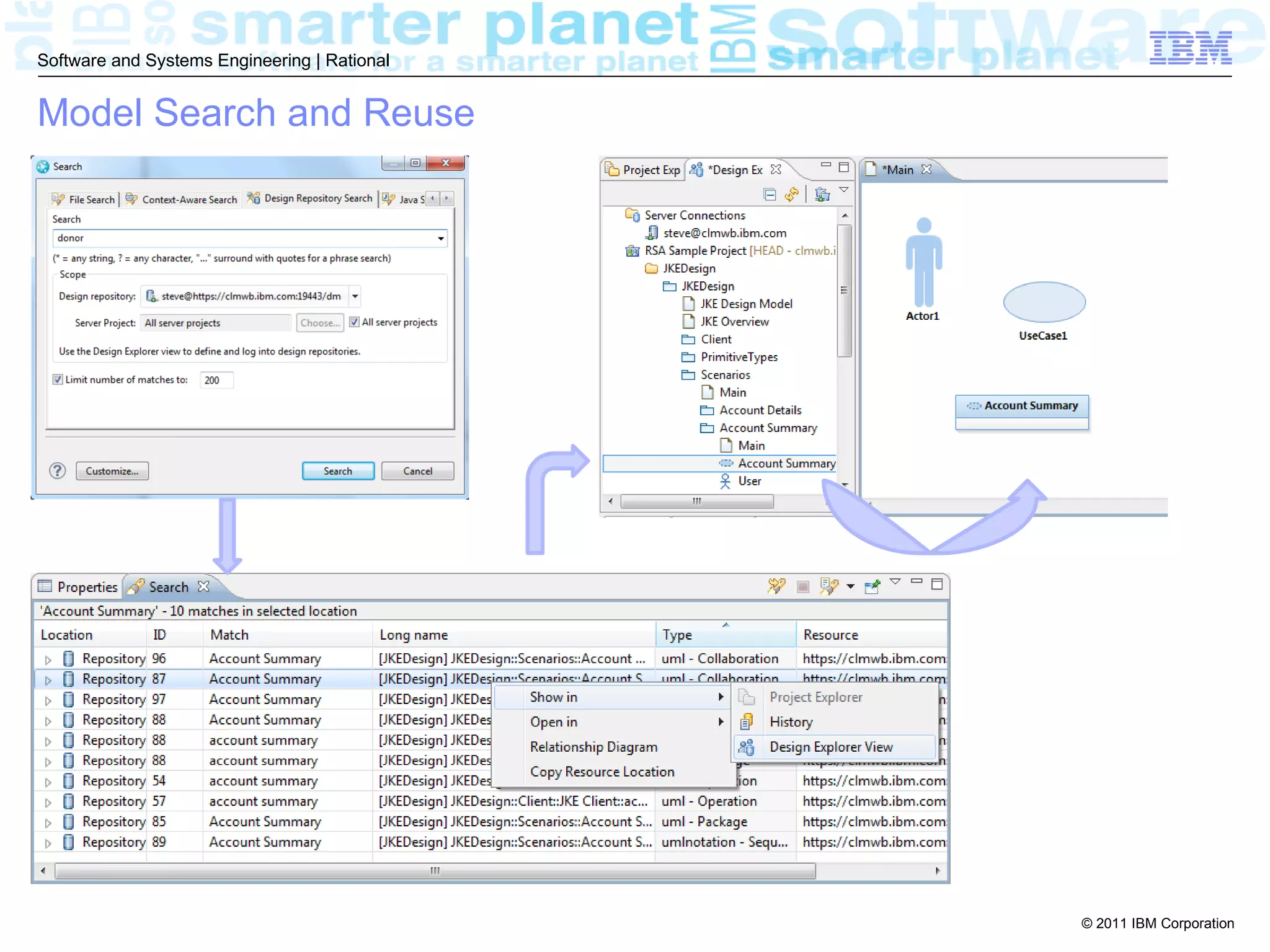Click the run search icon in Search view toolbar
Image resolution: width=1270 pixels, height=952 pixels.
776,586
